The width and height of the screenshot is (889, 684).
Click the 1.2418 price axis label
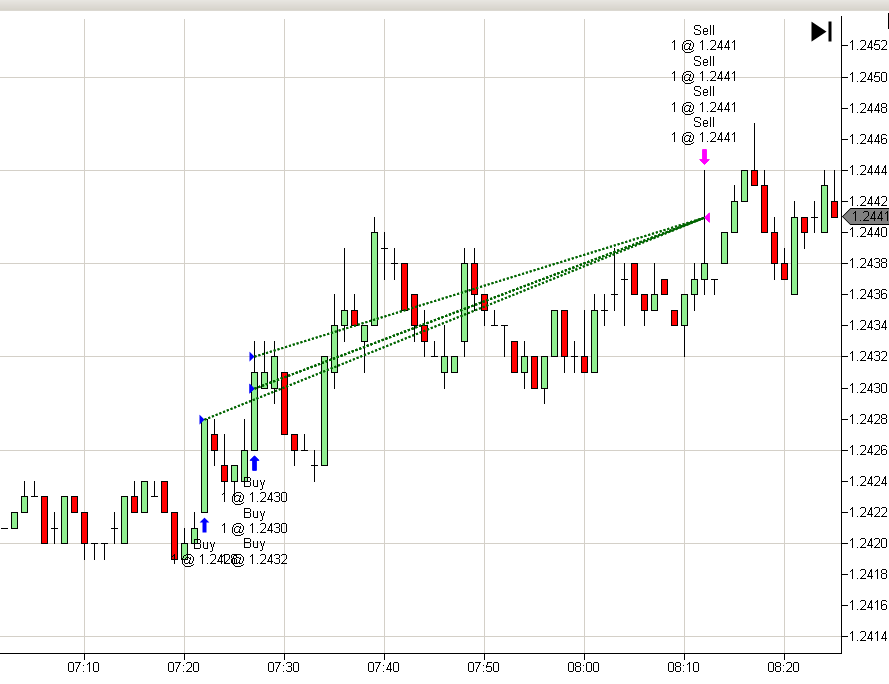pos(868,575)
